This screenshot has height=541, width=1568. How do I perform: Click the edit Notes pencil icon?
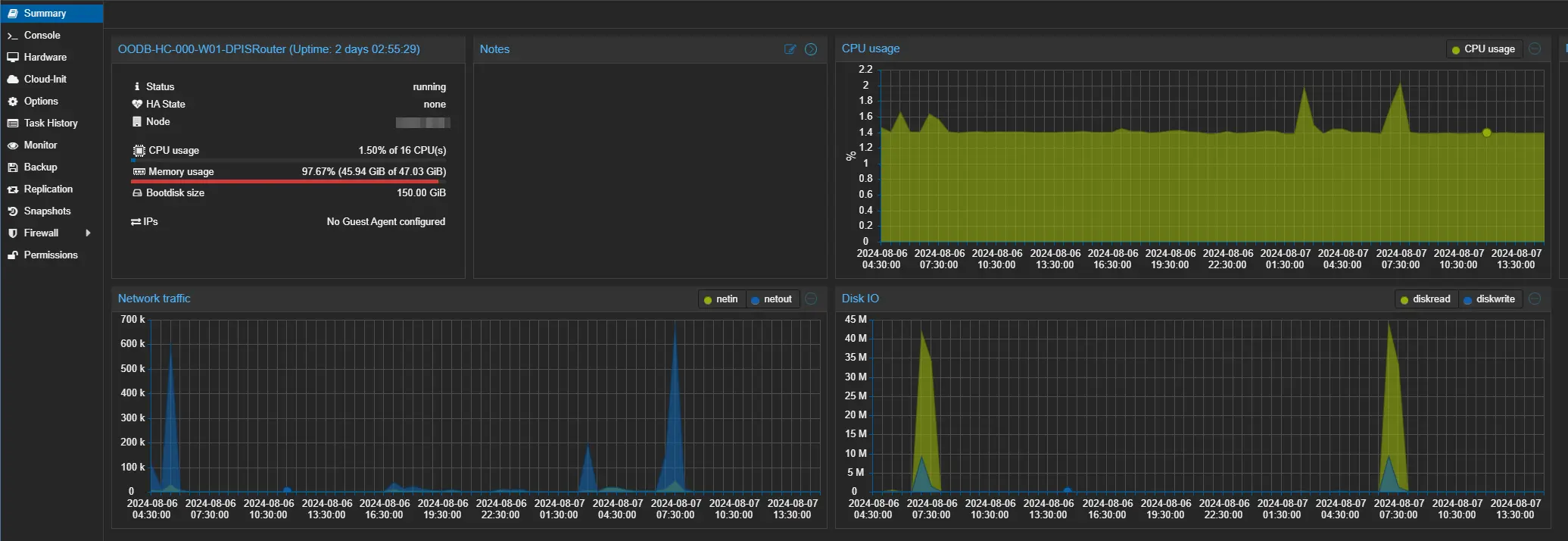click(790, 49)
